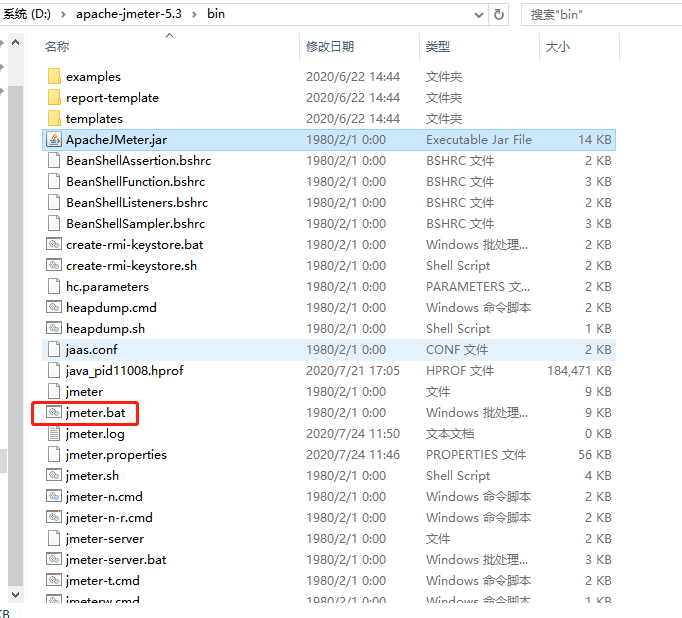Select the report-template folder name
682x618 pixels.
click(112, 98)
